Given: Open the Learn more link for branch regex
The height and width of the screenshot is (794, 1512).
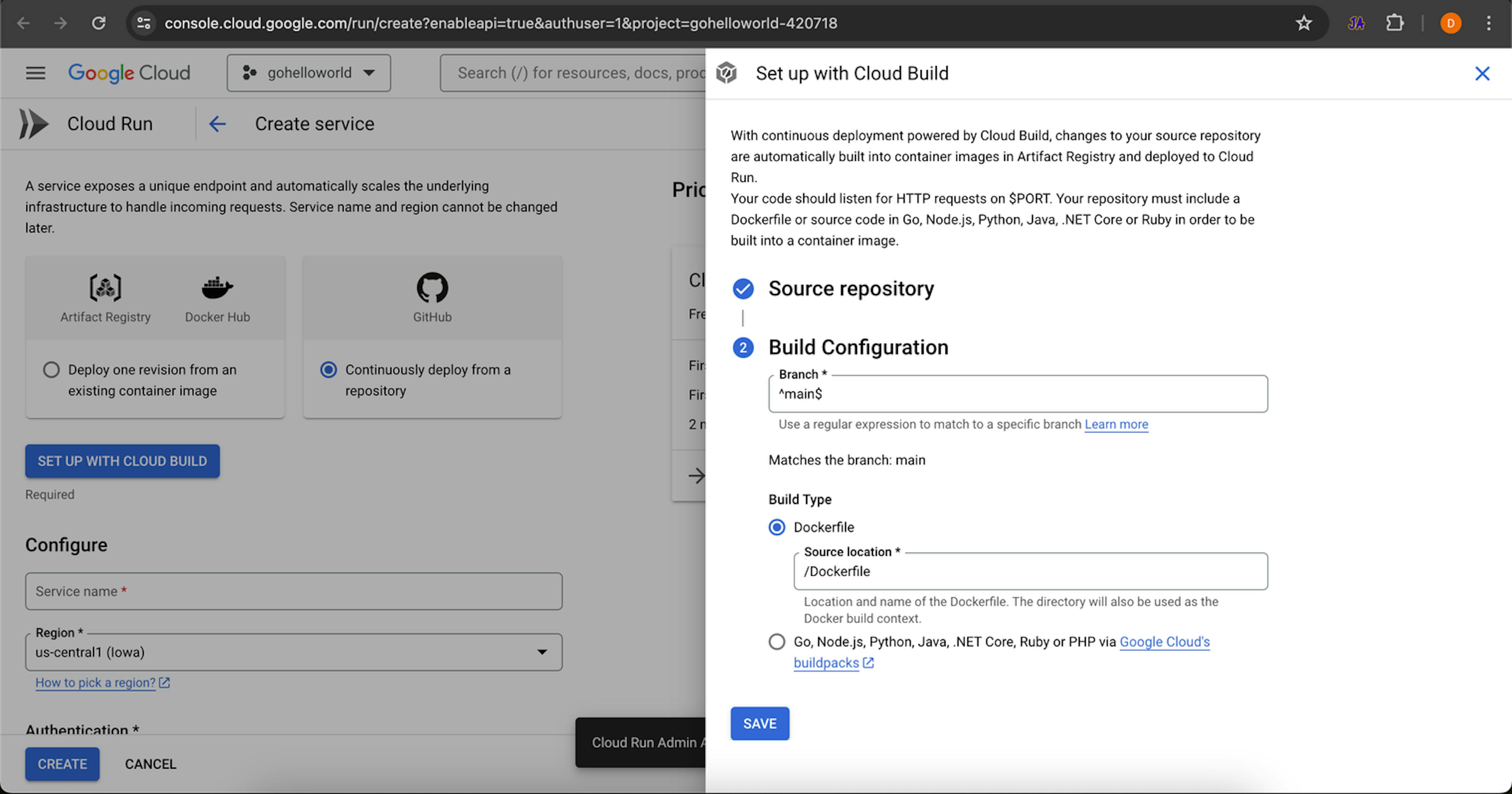Looking at the screenshot, I should [x=1116, y=425].
